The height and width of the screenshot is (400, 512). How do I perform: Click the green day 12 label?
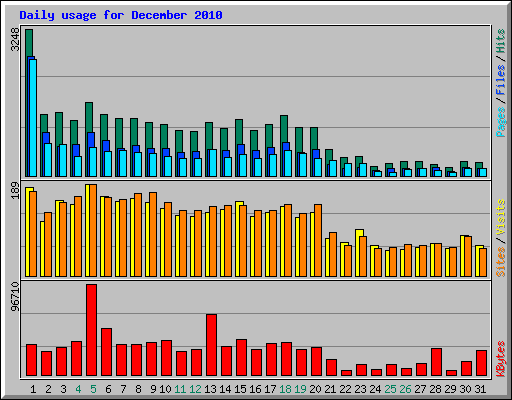click(x=195, y=389)
